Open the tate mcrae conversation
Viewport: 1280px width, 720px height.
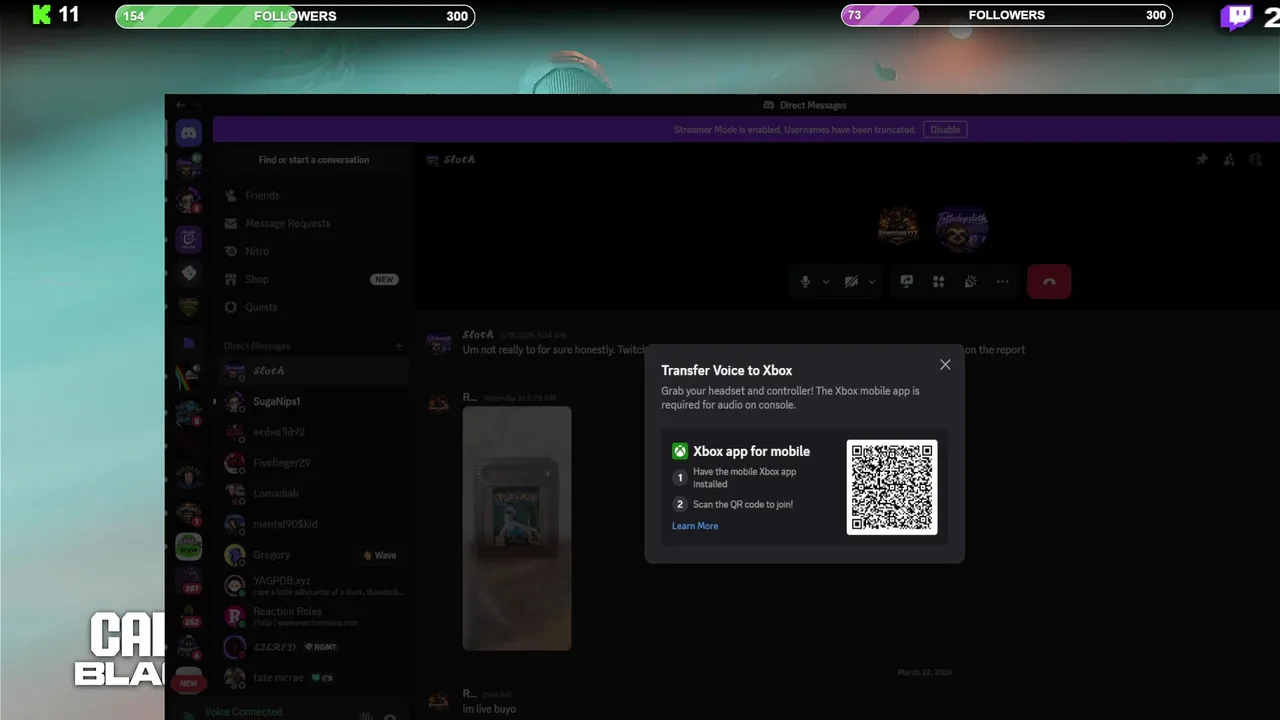click(313, 678)
